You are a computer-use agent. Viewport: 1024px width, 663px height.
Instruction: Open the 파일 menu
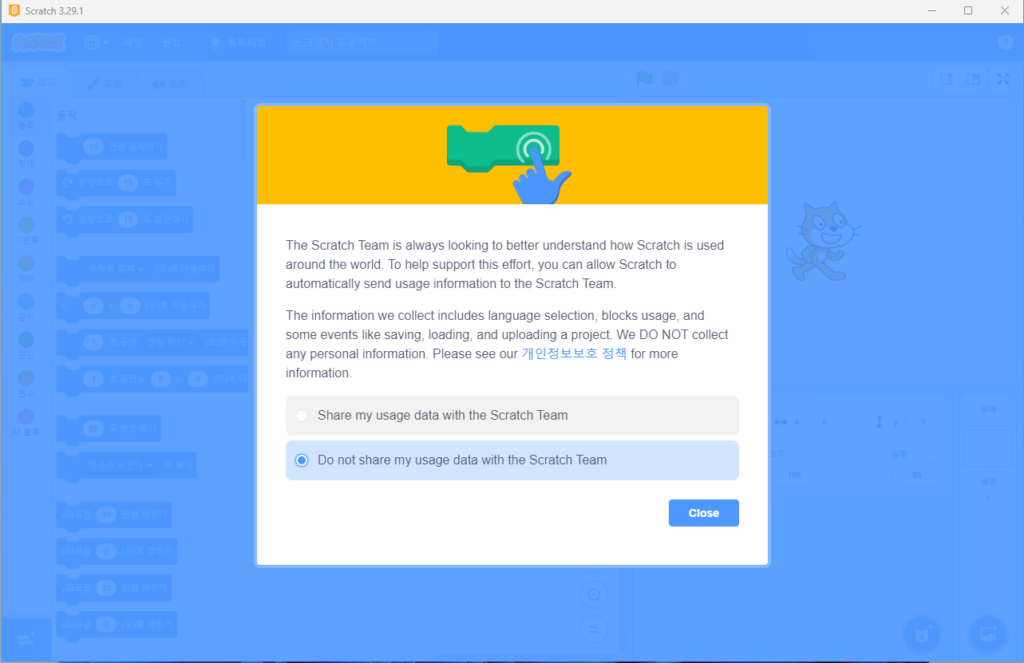pyautogui.click(x=133, y=42)
